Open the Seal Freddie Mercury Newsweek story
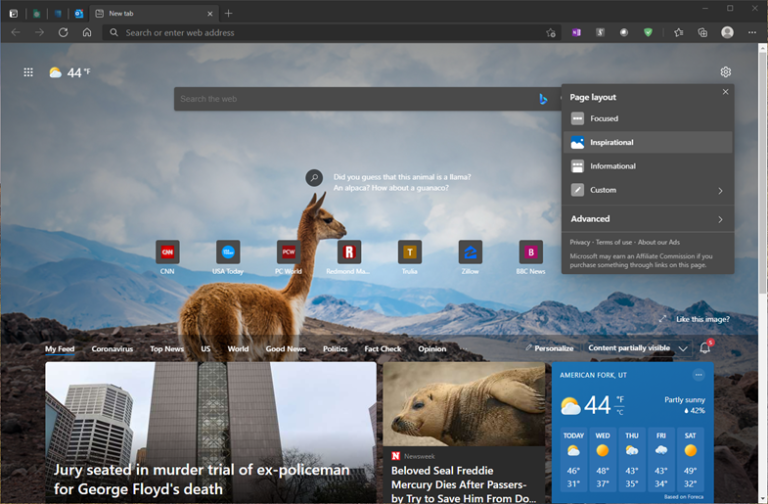The height and width of the screenshot is (504, 768). 464,432
